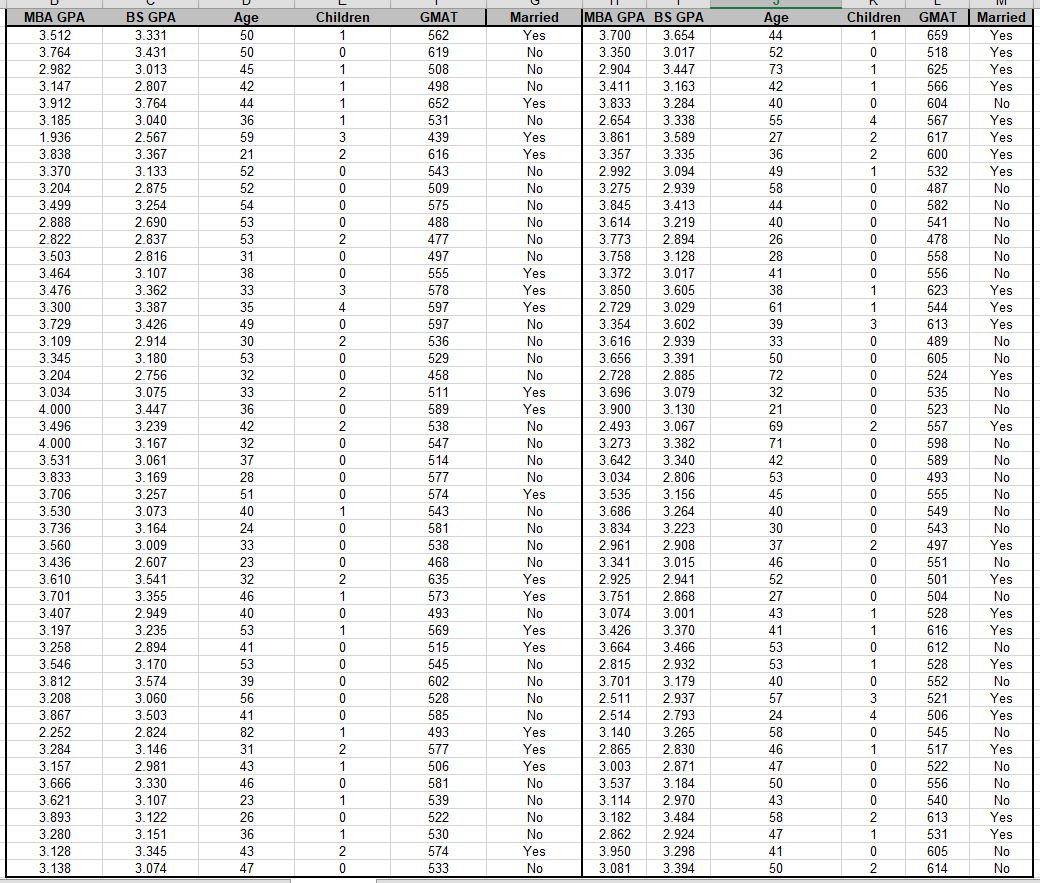The width and height of the screenshot is (1040, 883).
Task: Click the GMAT score 625
Action: pos(937,69)
